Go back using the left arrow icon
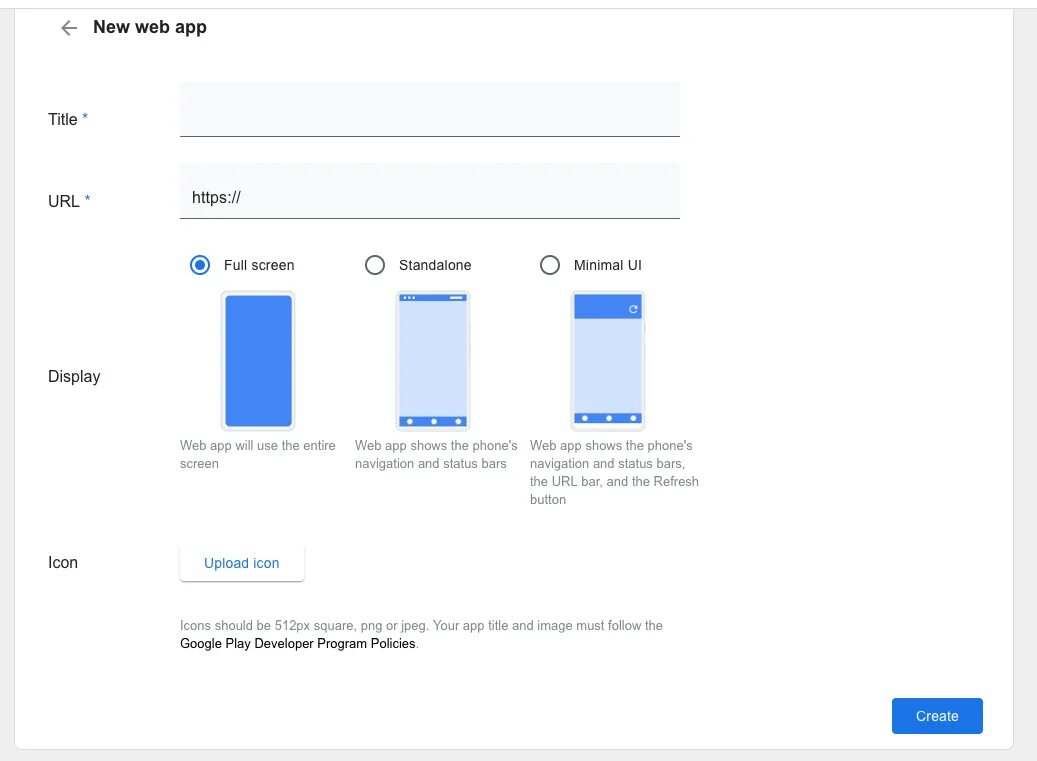The width and height of the screenshot is (1037, 761). (69, 28)
